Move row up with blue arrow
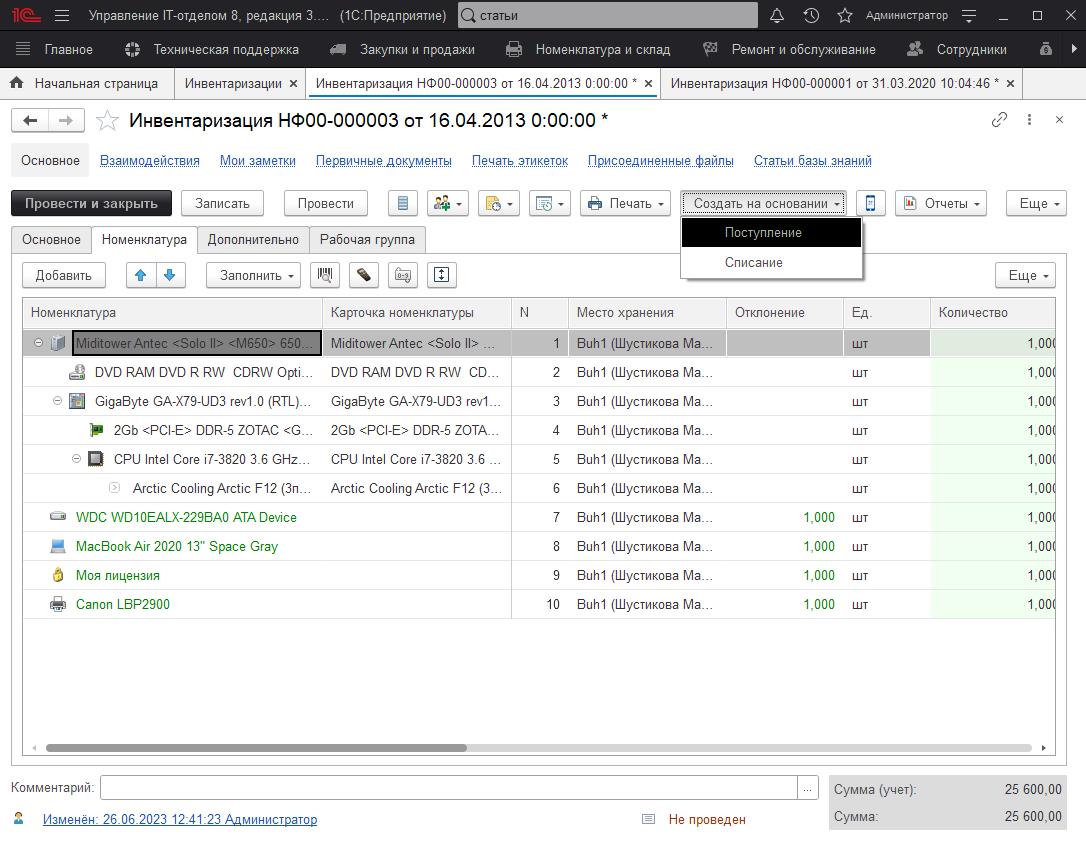Screen dimensions: 1086x841 point(141,275)
